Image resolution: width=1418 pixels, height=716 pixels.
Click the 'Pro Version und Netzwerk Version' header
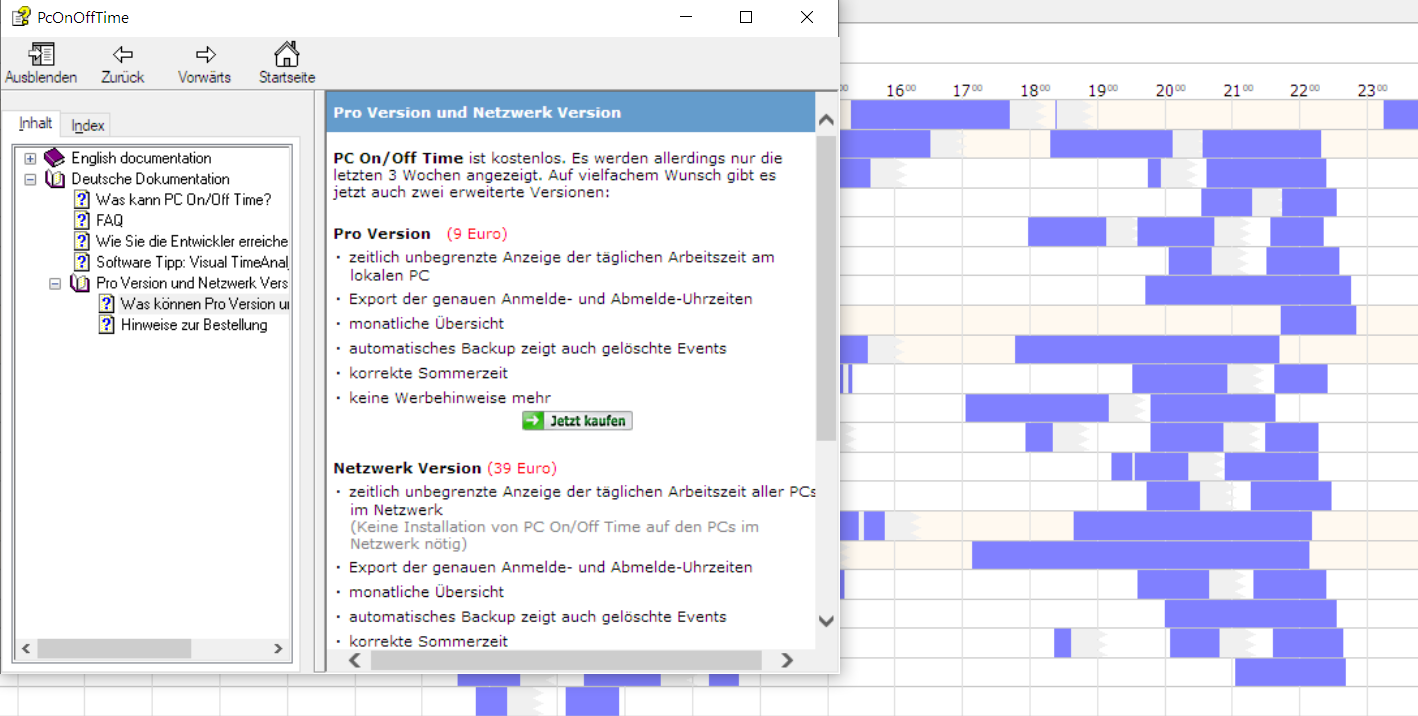click(x=477, y=113)
